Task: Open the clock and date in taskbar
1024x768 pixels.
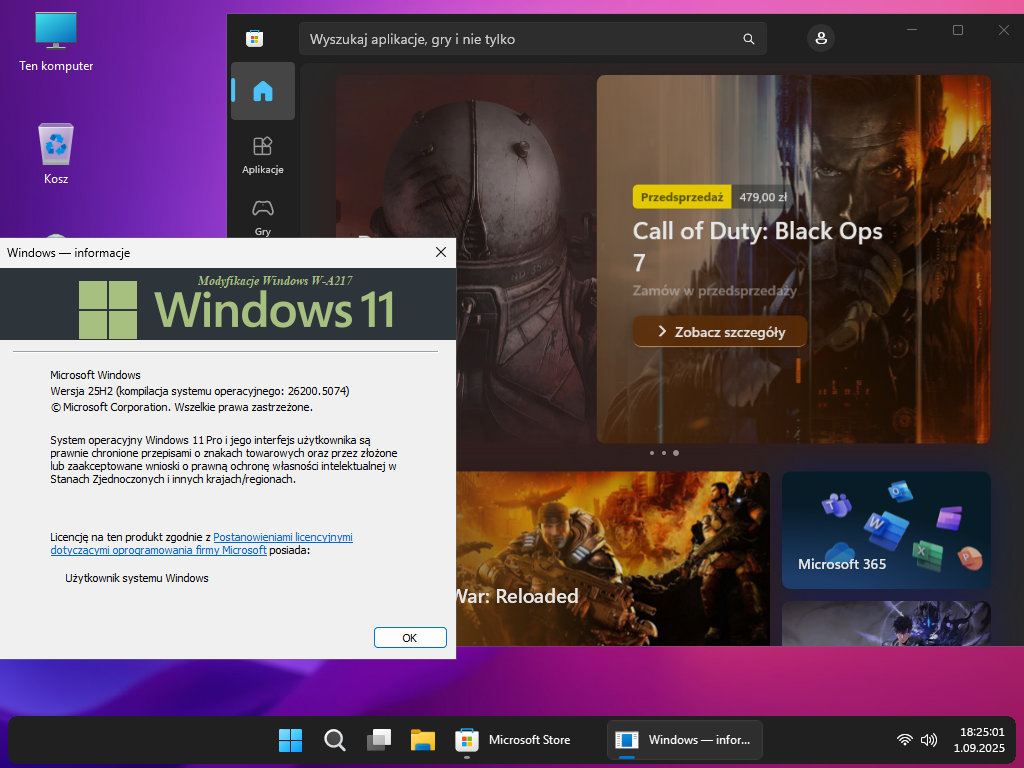Action: tap(980, 740)
